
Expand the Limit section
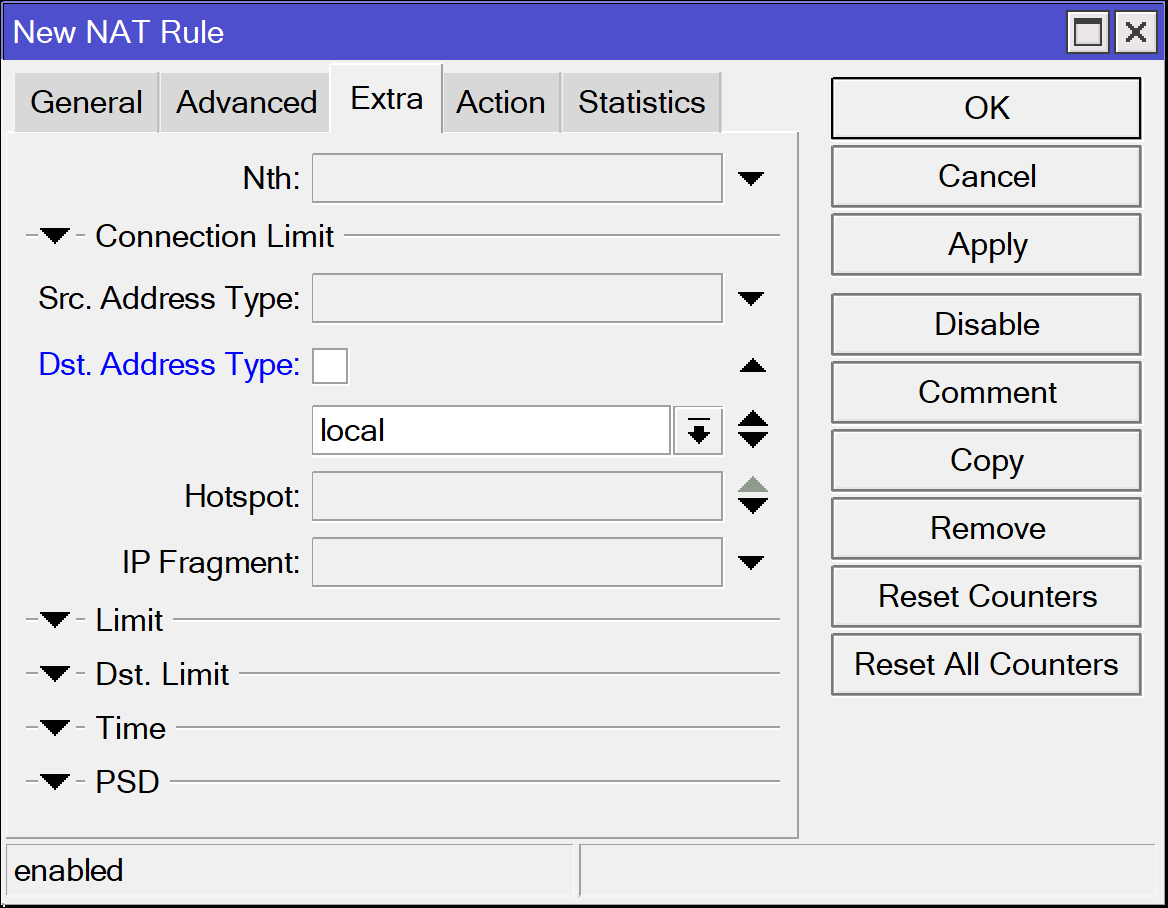point(55,621)
